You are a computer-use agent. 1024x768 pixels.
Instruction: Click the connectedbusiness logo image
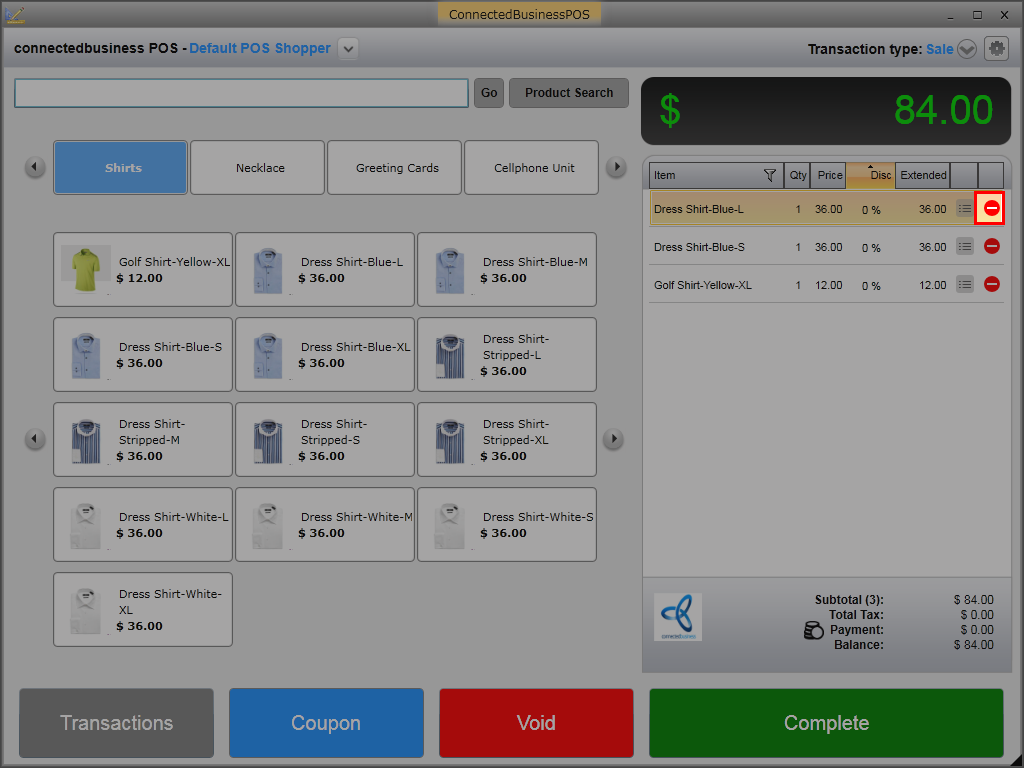point(678,616)
